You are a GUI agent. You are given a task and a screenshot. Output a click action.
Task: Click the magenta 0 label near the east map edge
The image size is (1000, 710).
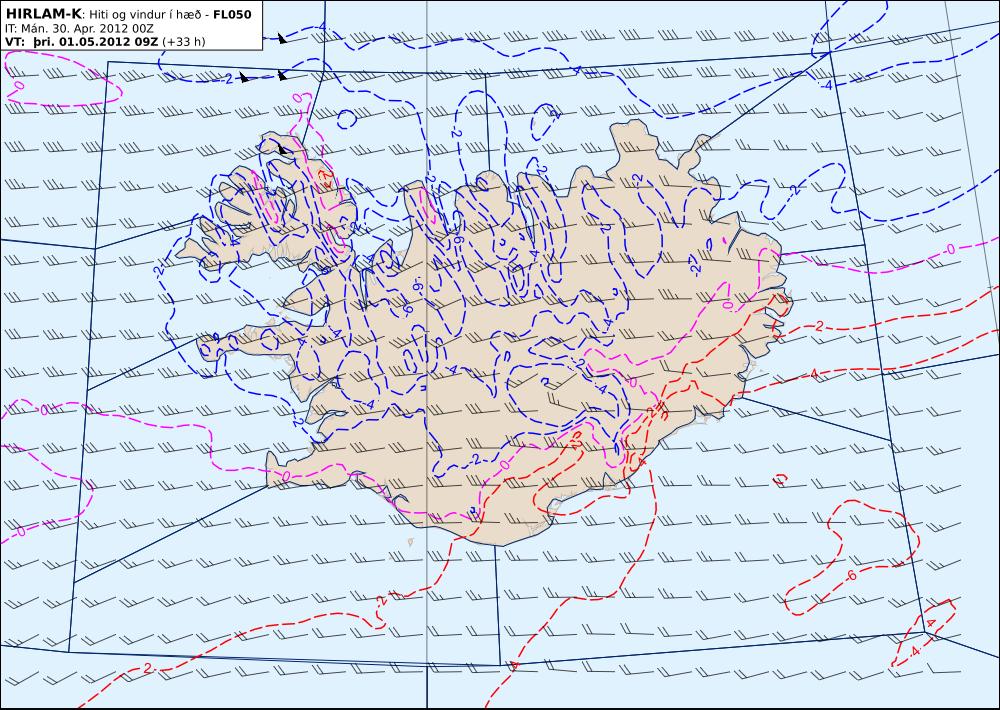[x=950, y=249]
